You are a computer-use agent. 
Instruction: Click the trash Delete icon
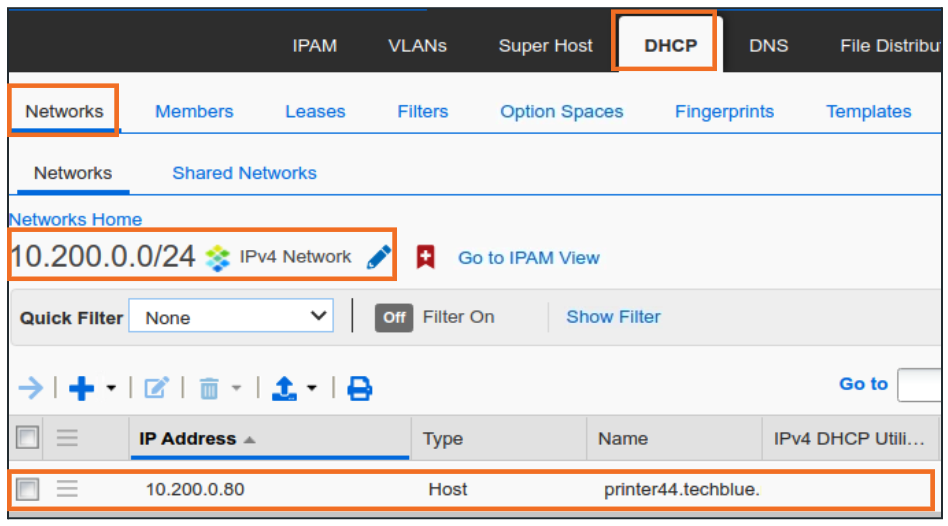coord(209,388)
